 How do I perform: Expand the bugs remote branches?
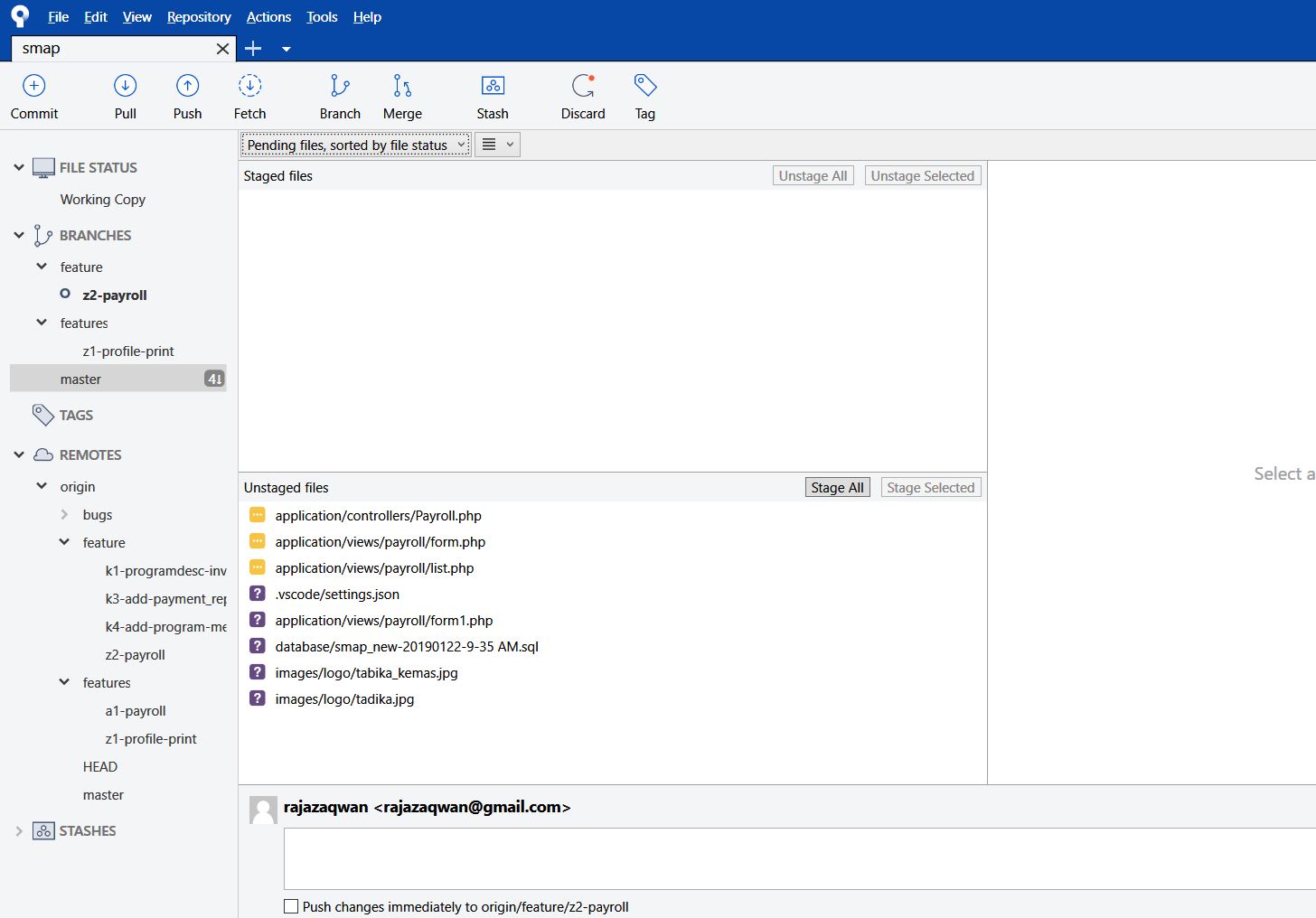[64, 514]
